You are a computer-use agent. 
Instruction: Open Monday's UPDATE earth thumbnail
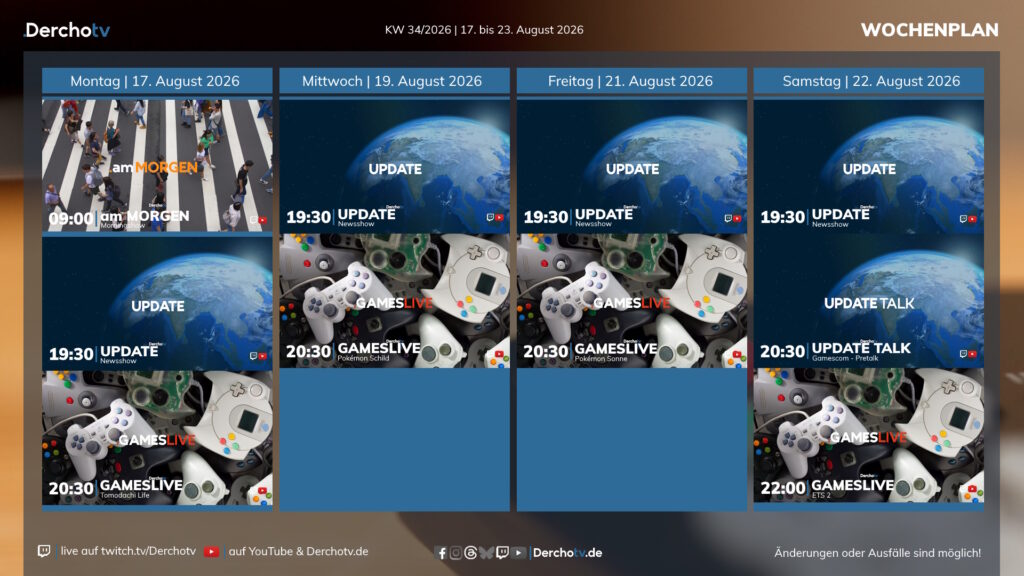tap(157, 303)
